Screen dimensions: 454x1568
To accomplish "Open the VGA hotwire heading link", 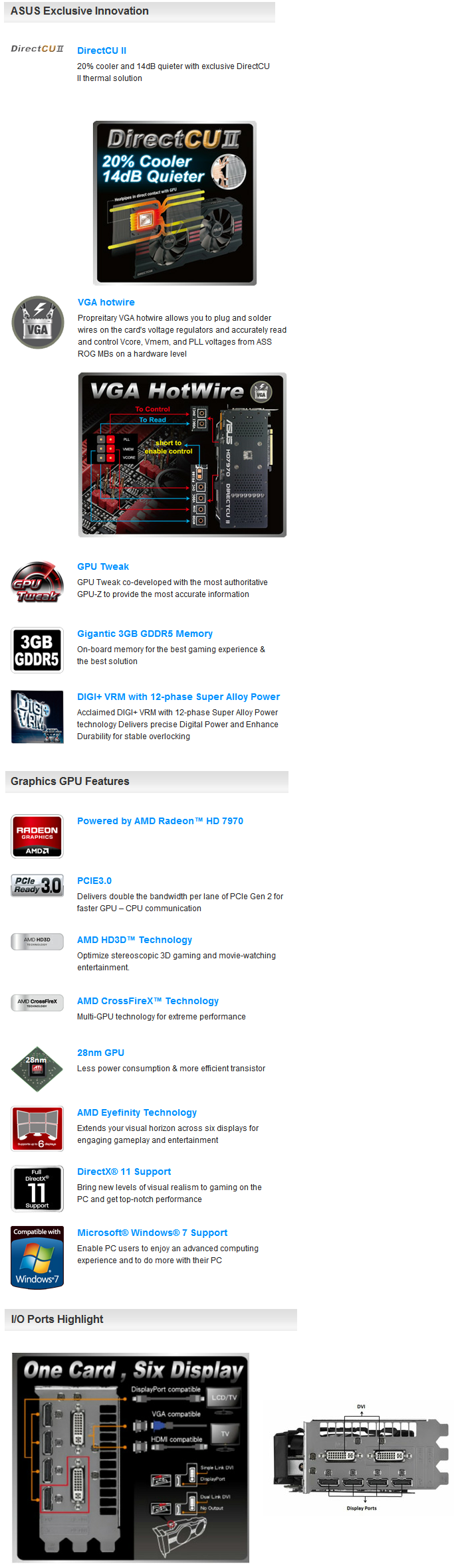I will pos(106,302).
